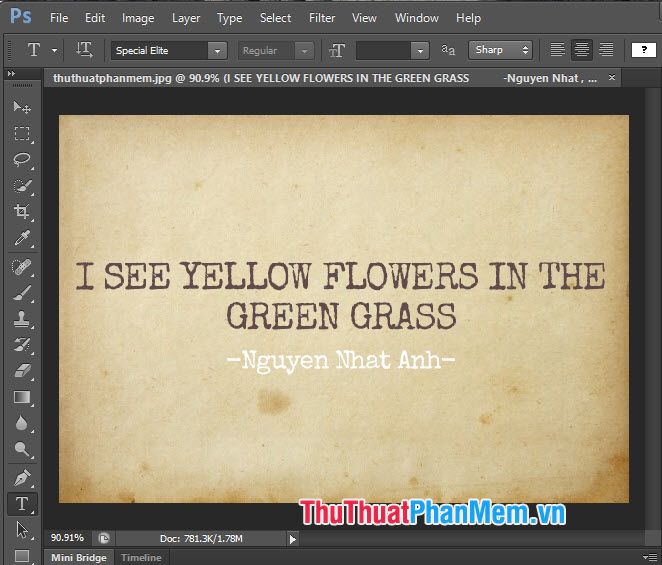Open status bar info arrow menu
Screen dimensions: 662x565
click(293, 539)
